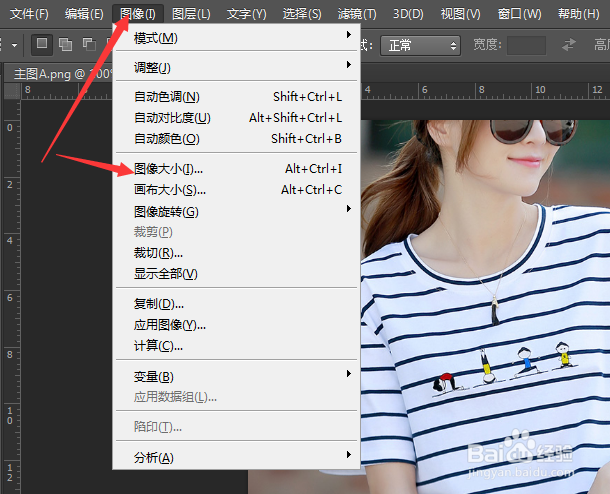
Task: Select 画布大小(S)... menu entry
Action: (237, 190)
